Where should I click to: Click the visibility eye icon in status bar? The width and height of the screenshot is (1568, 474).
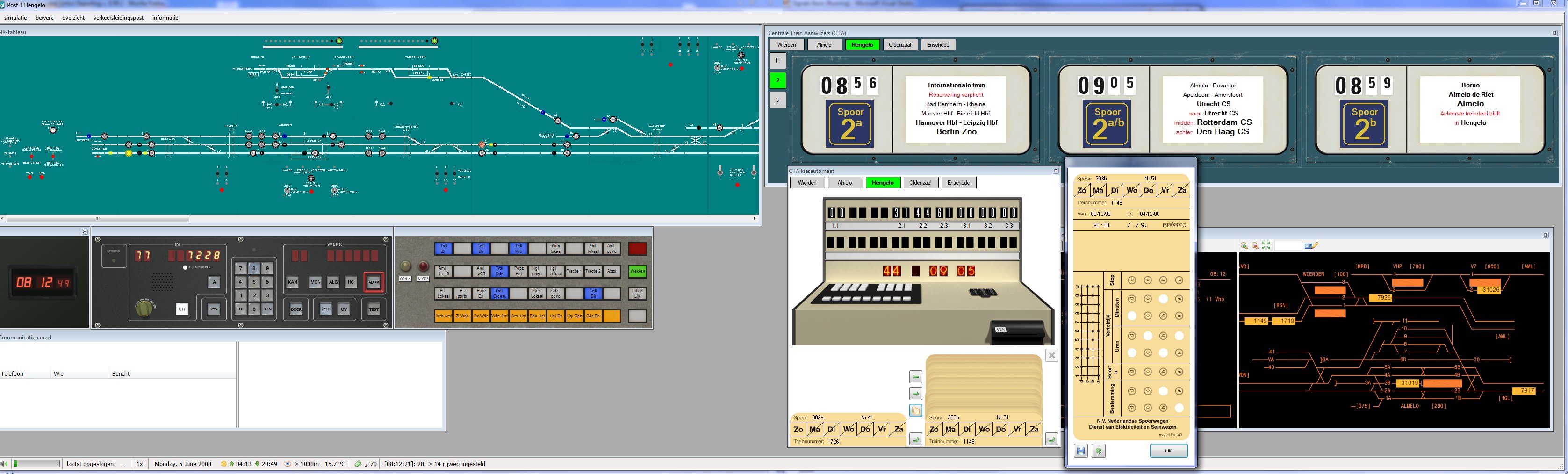click(x=288, y=464)
